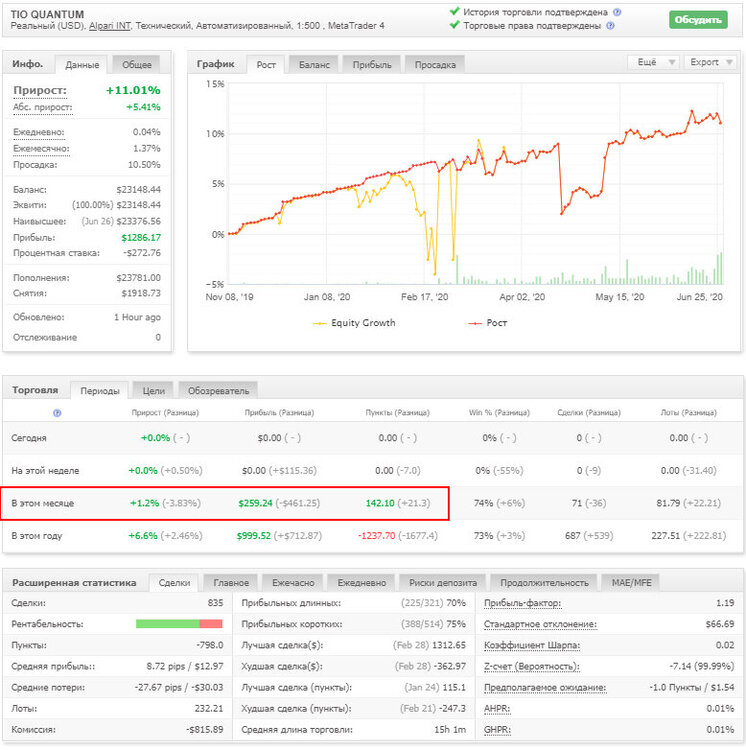Screen dimensions: 746x750
Task: Click the Прирост label
Action: (x=40, y=90)
